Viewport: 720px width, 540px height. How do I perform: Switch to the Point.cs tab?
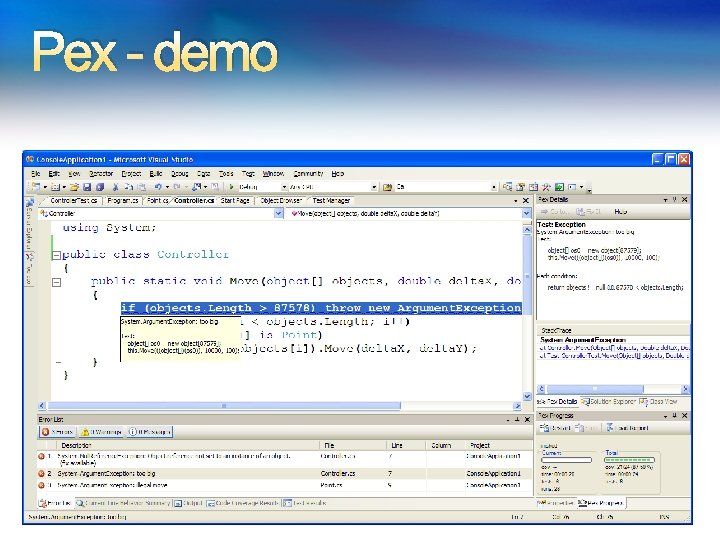pos(158,200)
